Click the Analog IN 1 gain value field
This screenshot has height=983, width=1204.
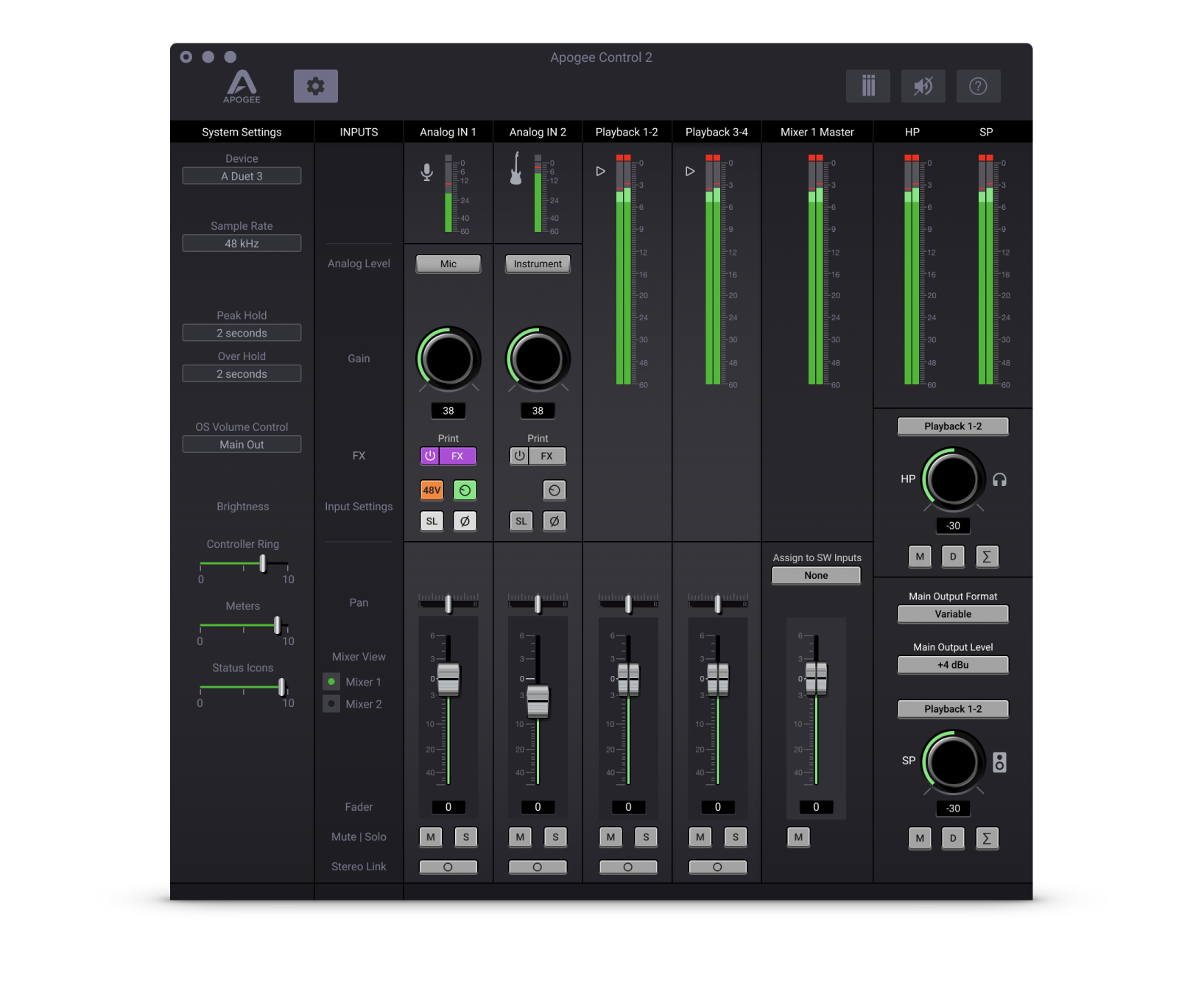[448, 411]
